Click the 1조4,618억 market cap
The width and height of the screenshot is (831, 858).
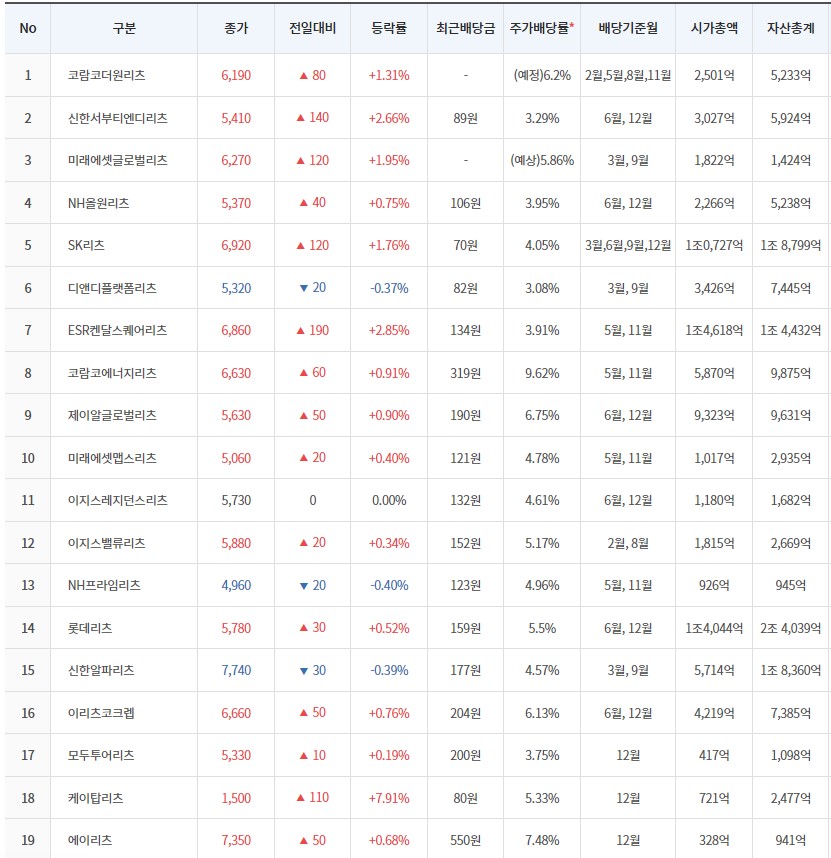coord(714,331)
